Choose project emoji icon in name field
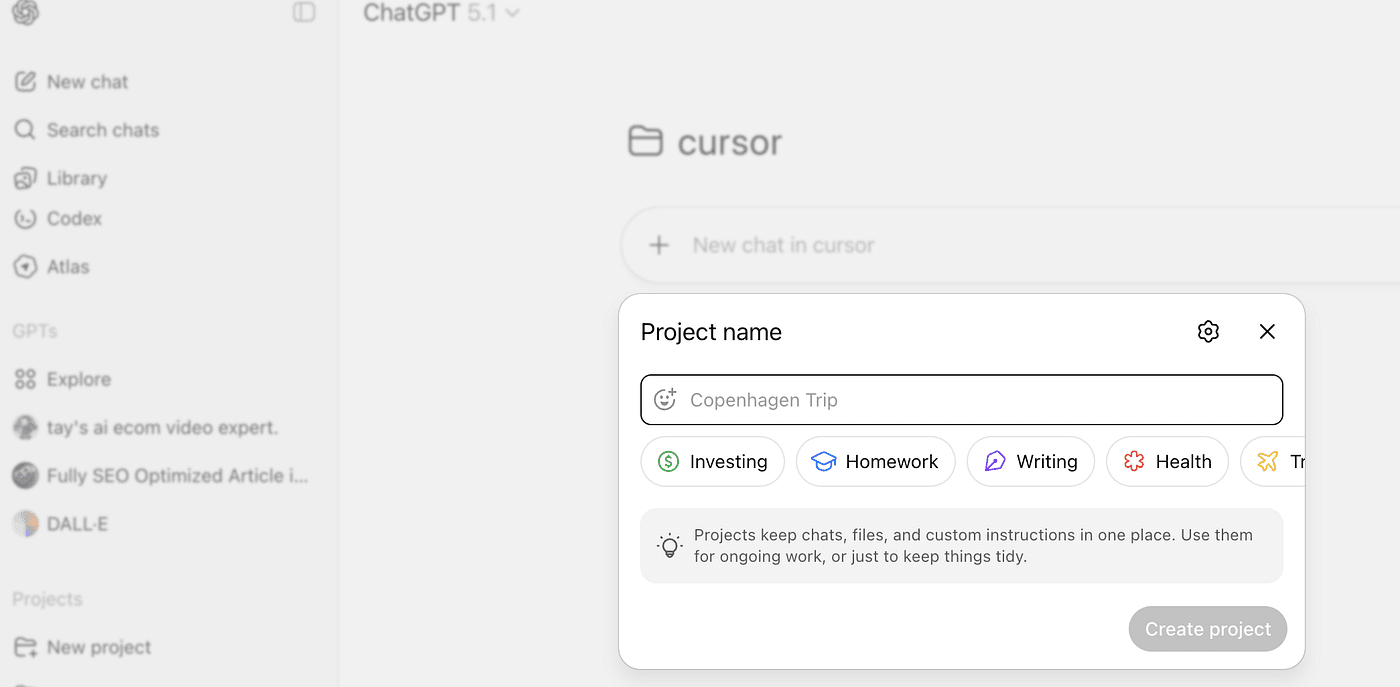This screenshot has width=1400, height=687. [x=665, y=400]
